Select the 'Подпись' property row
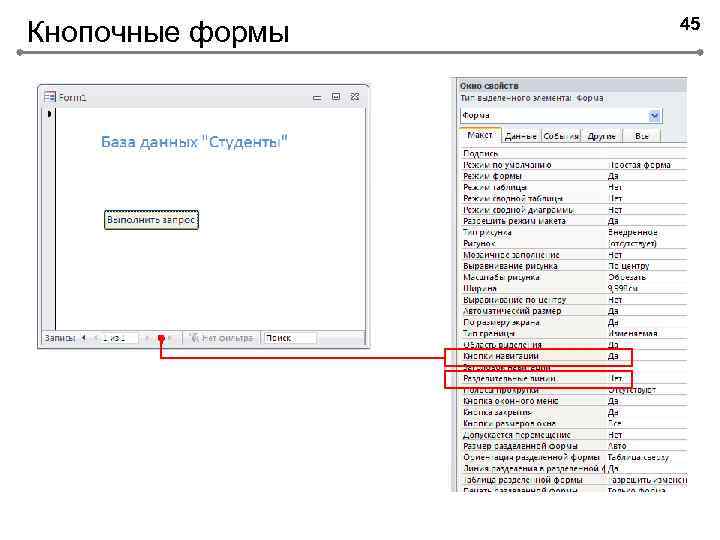The width and height of the screenshot is (720, 540). click(574, 153)
